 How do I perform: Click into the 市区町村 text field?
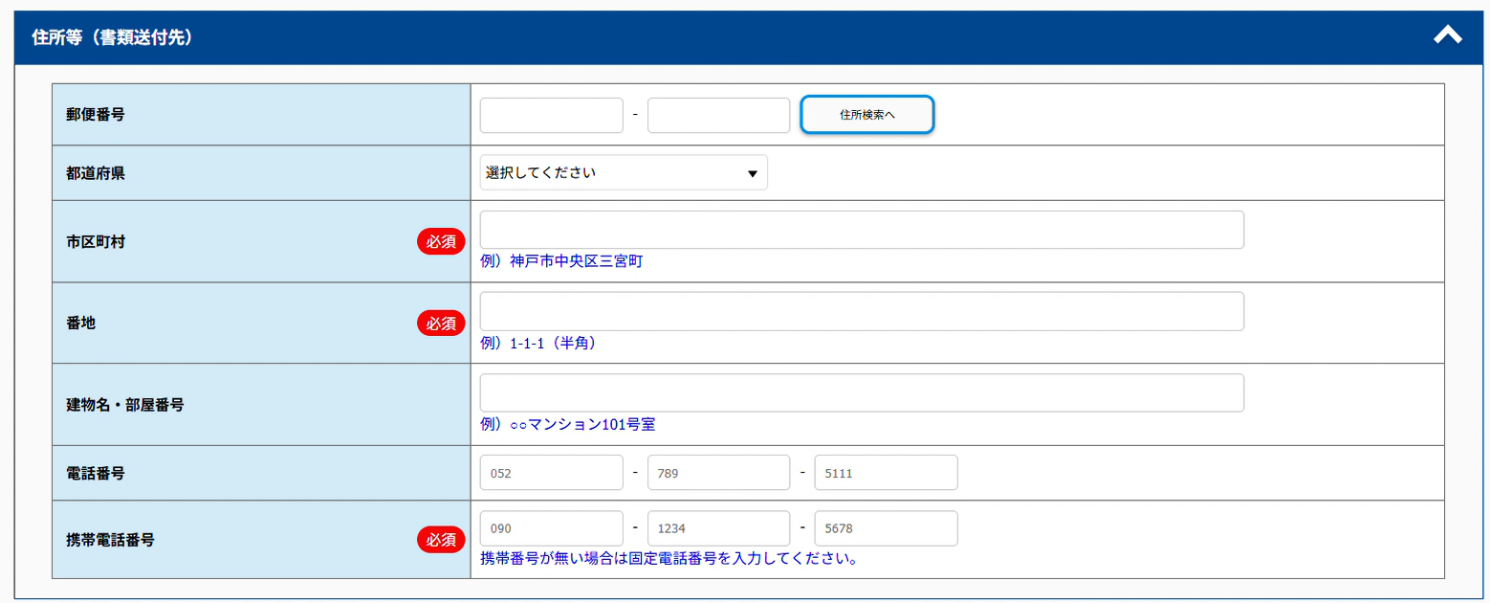[861, 230]
